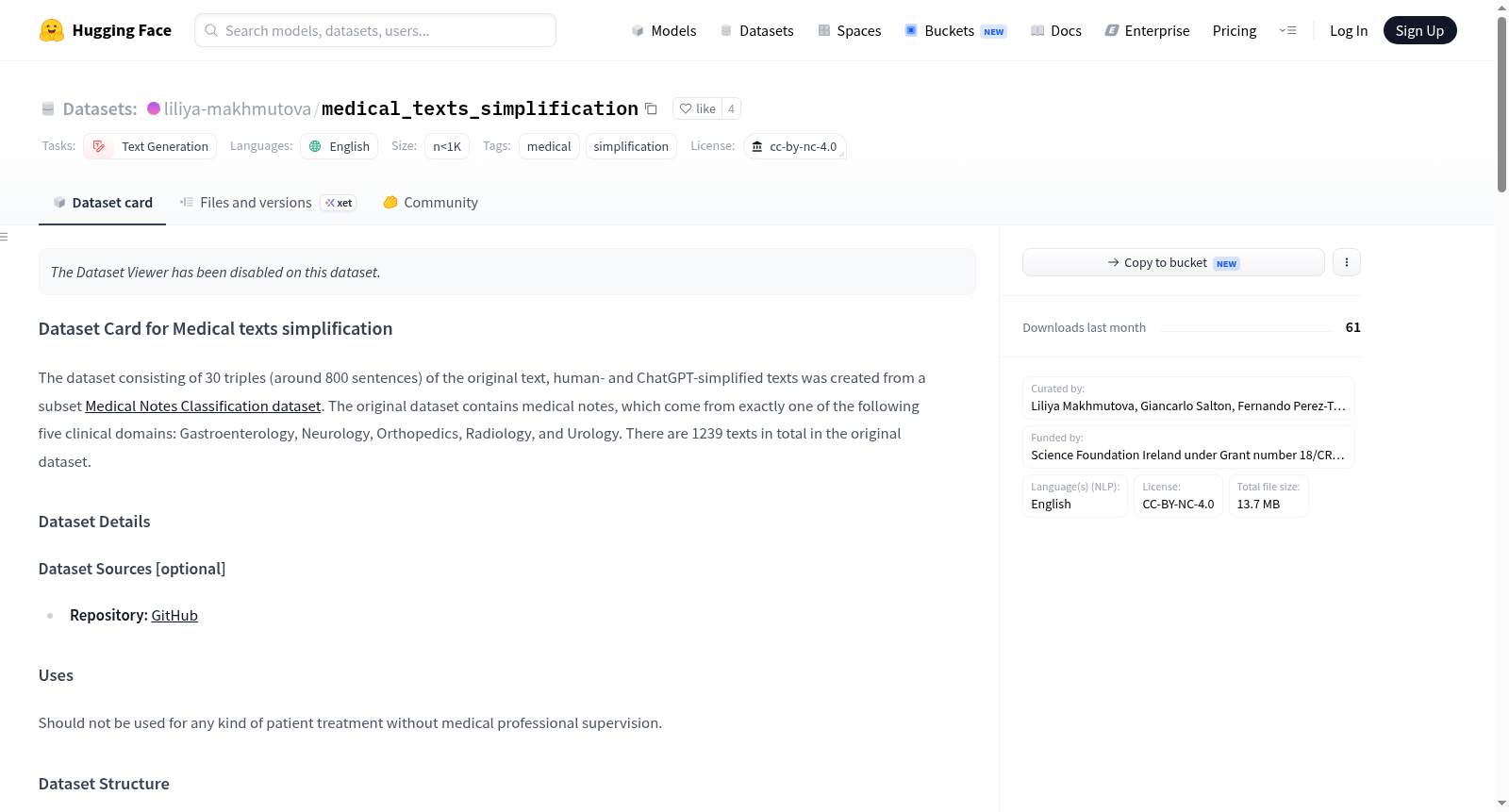This screenshot has width=1509, height=812.
Task: Switch to the Community tab
Action: (430, 202)
